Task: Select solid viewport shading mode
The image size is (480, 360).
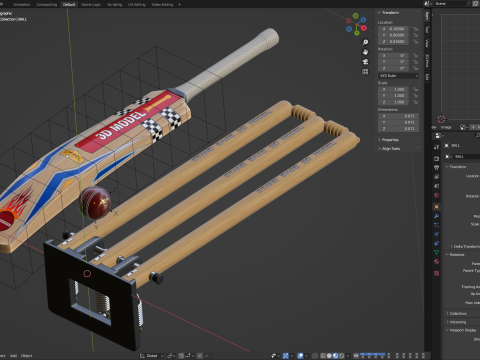Action: tap(329, 356)
